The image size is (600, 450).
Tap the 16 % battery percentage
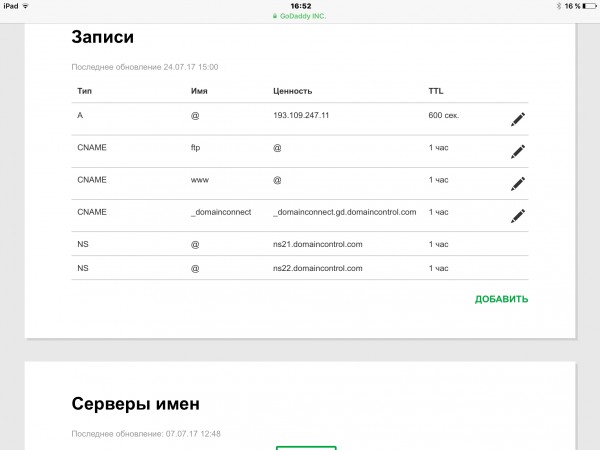pyautogui.click(x=572, y=6)
